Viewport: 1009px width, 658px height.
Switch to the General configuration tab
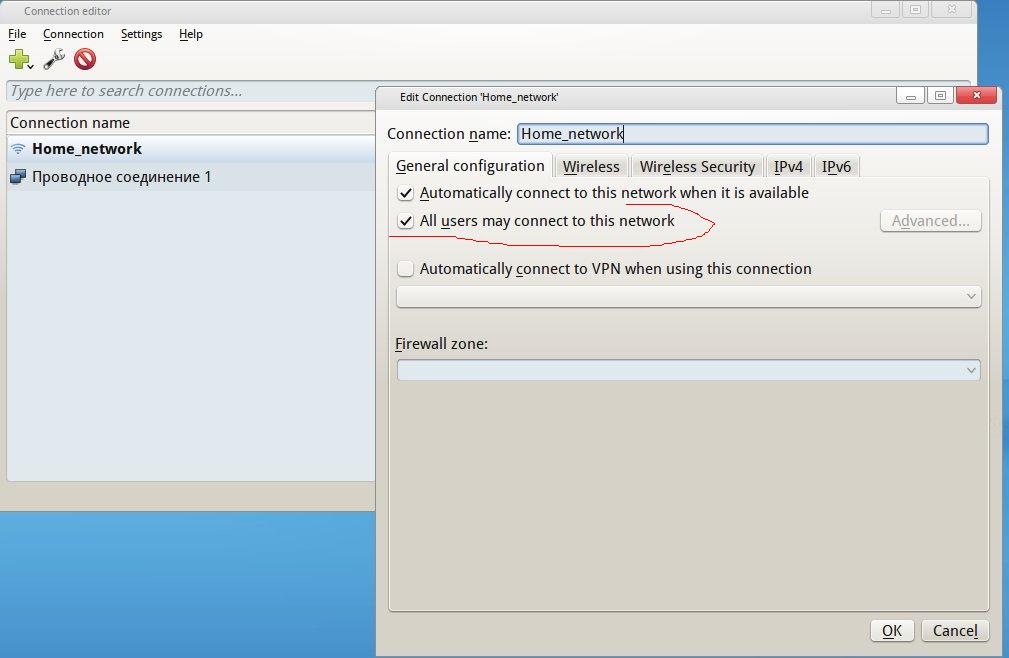click(470, 166)
